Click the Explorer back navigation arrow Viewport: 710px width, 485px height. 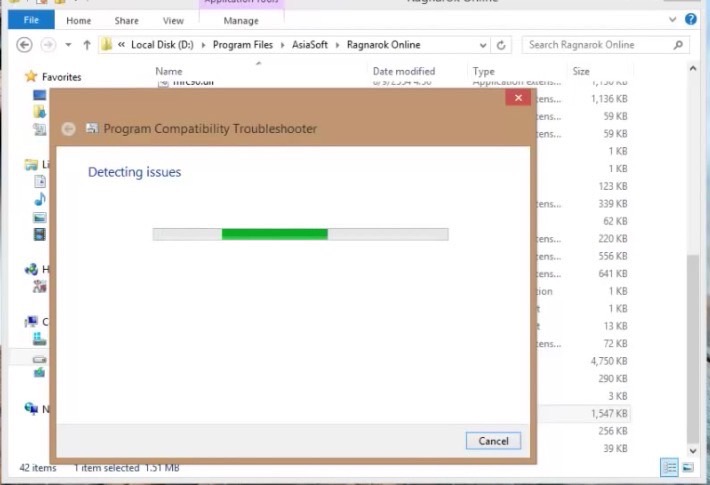[x=24, y=45]
